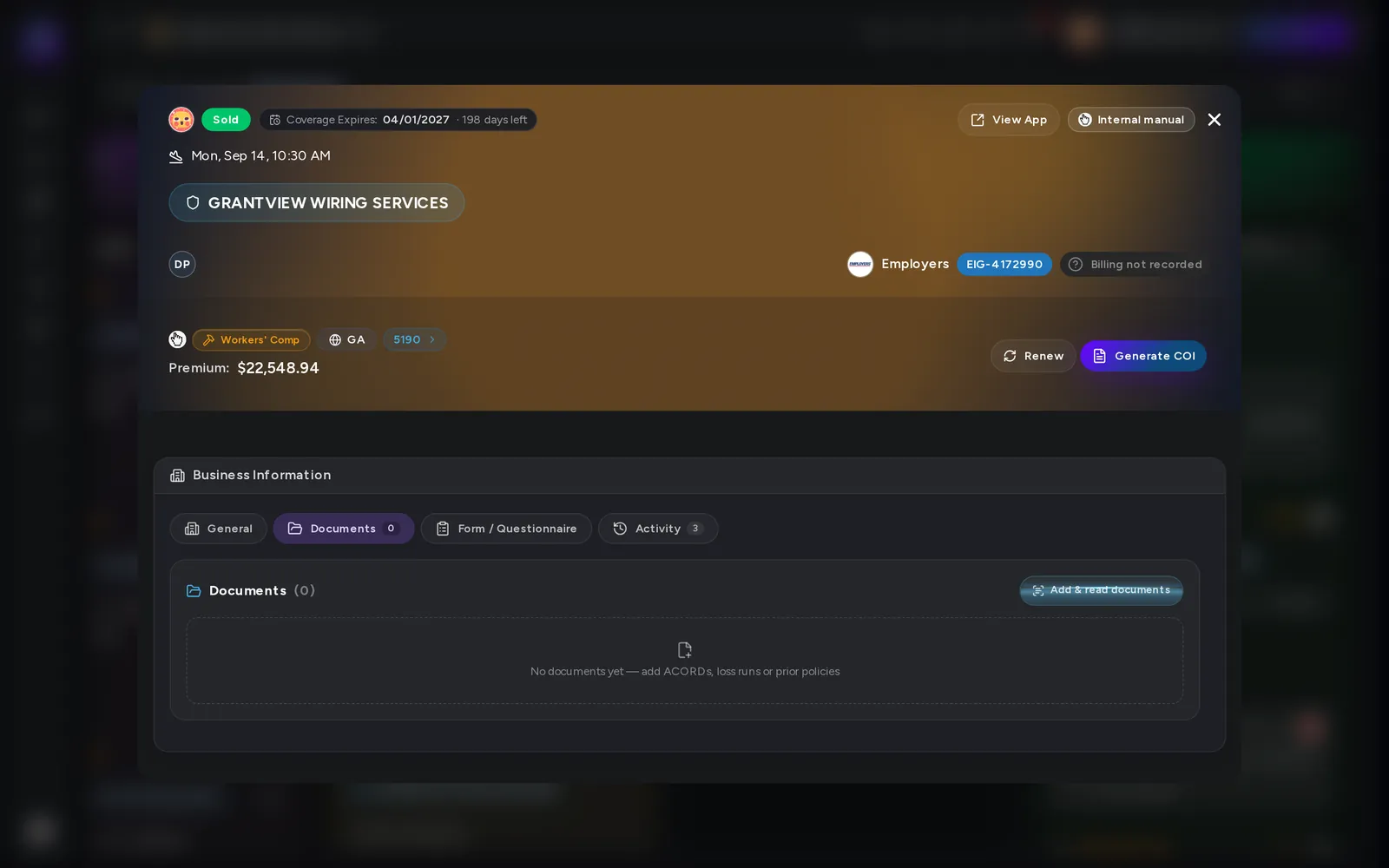This screenshot has height=868, width=1389.
Task: Click the Renew button
Action: coord(1033,356)
